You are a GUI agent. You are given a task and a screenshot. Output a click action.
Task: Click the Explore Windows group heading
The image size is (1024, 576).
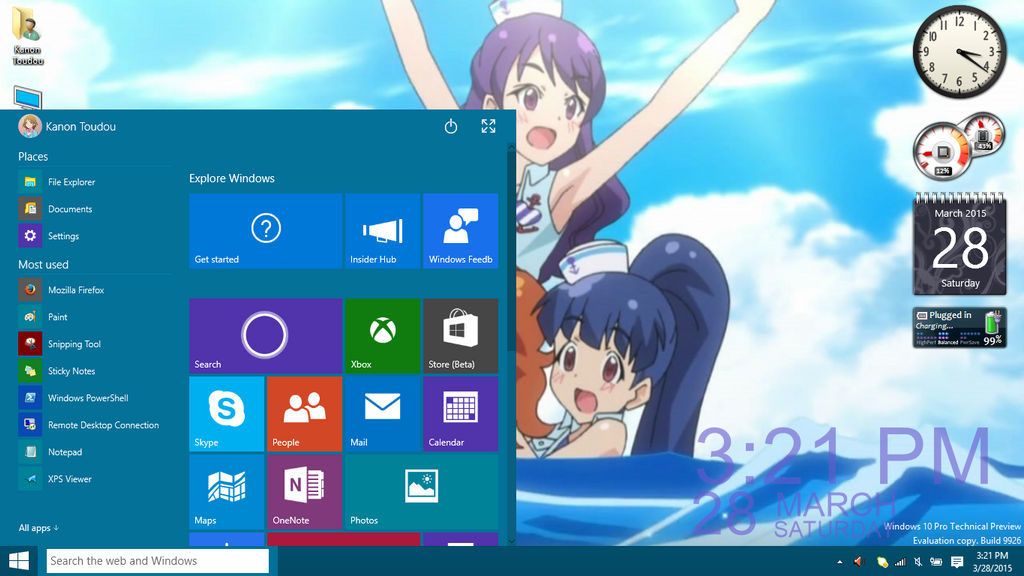pyautogui.click(x=232, y=178)
